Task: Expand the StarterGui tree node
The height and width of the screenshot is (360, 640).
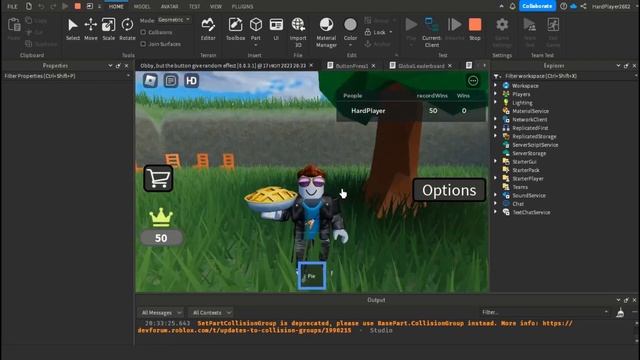Action: 496,161
